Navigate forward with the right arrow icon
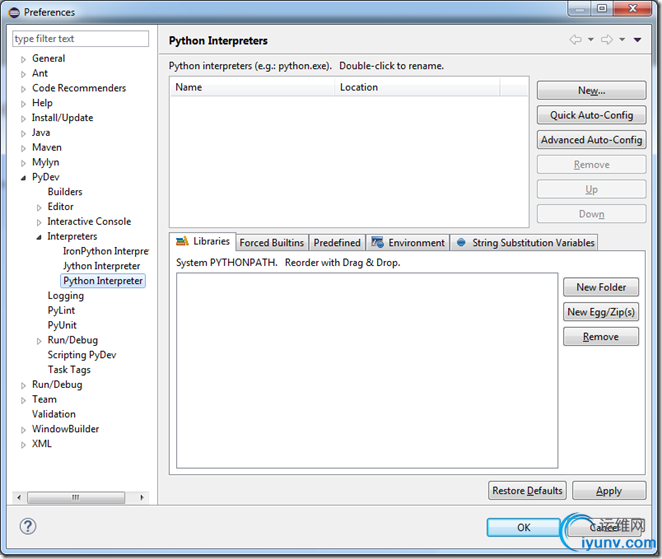 (x=607, y=40)
